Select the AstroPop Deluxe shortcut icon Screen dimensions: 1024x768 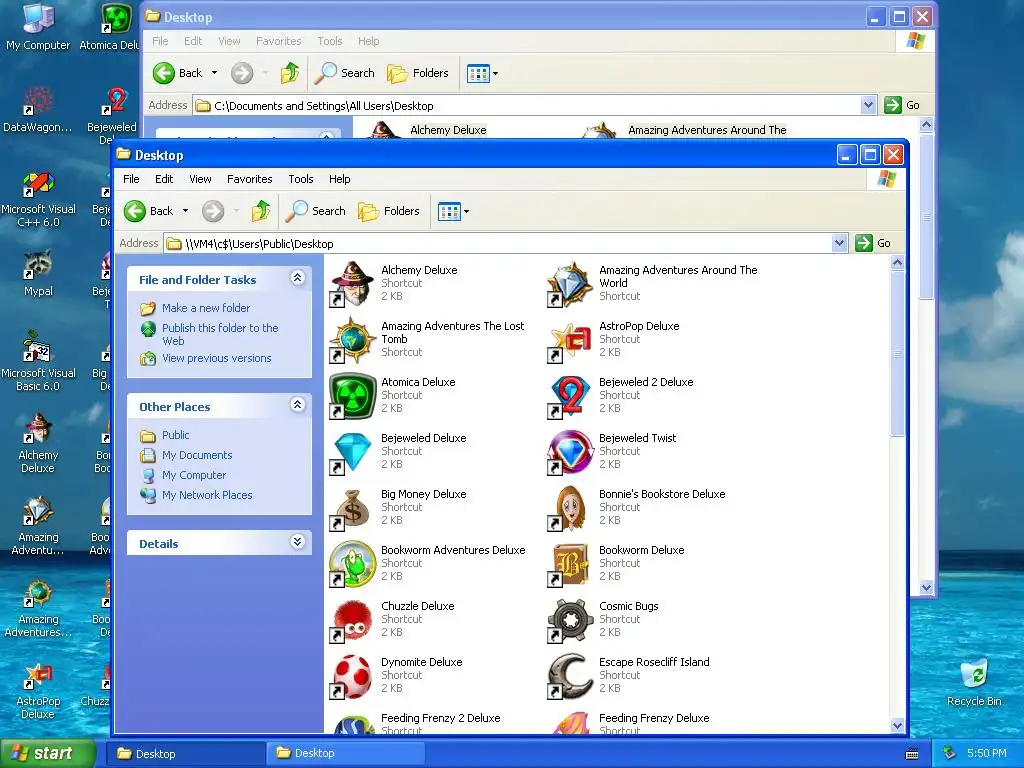[570, 340]
